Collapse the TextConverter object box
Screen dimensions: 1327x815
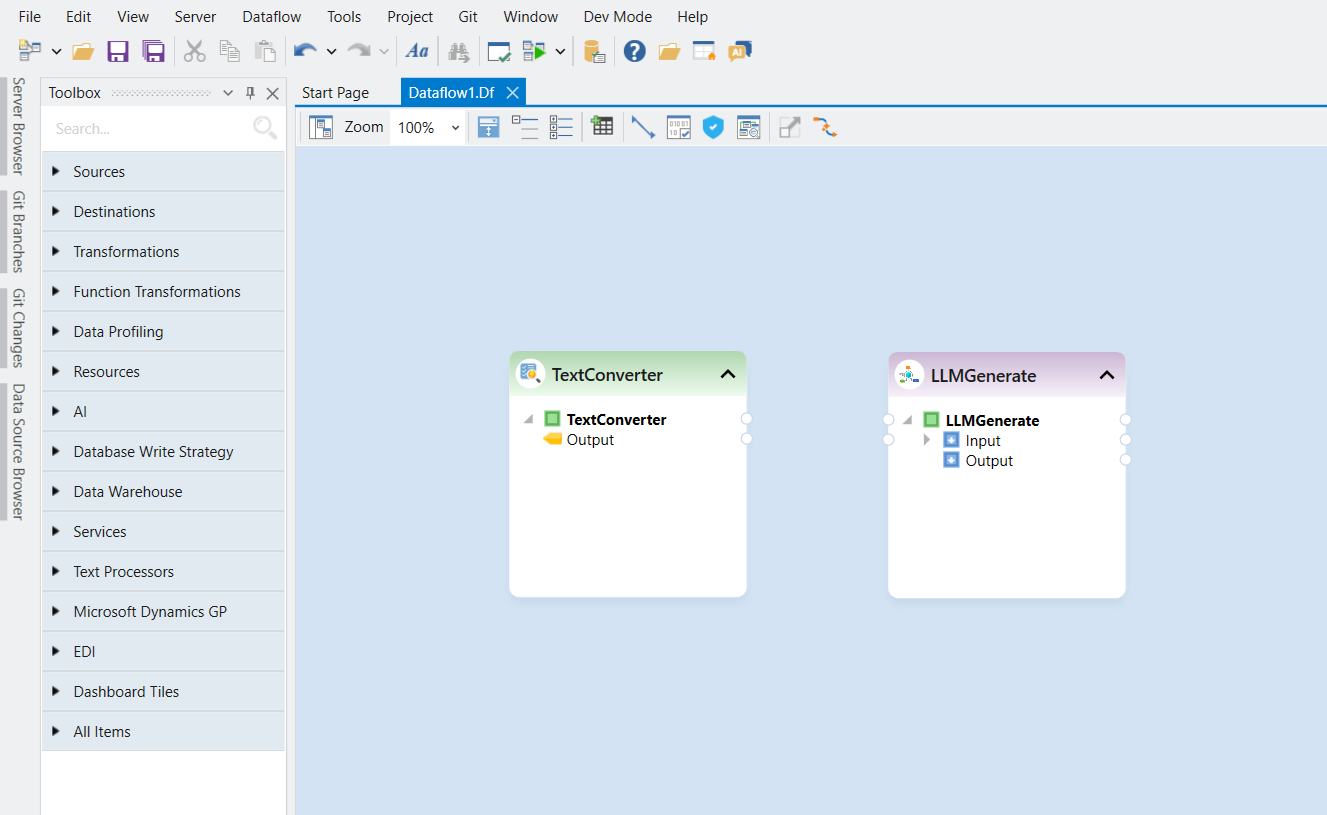click(x=728, y=375)
